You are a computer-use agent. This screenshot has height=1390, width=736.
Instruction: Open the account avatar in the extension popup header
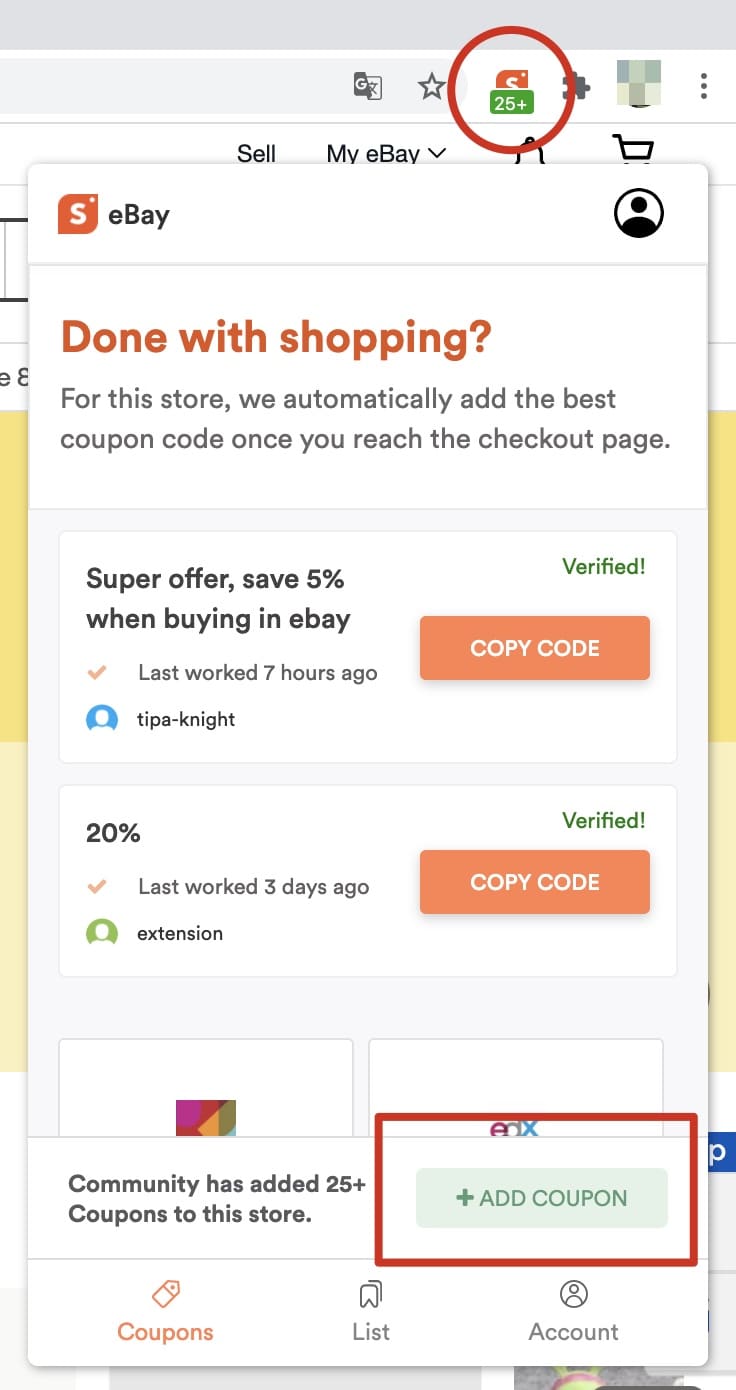pyautogui.click(x=638, y=213)
